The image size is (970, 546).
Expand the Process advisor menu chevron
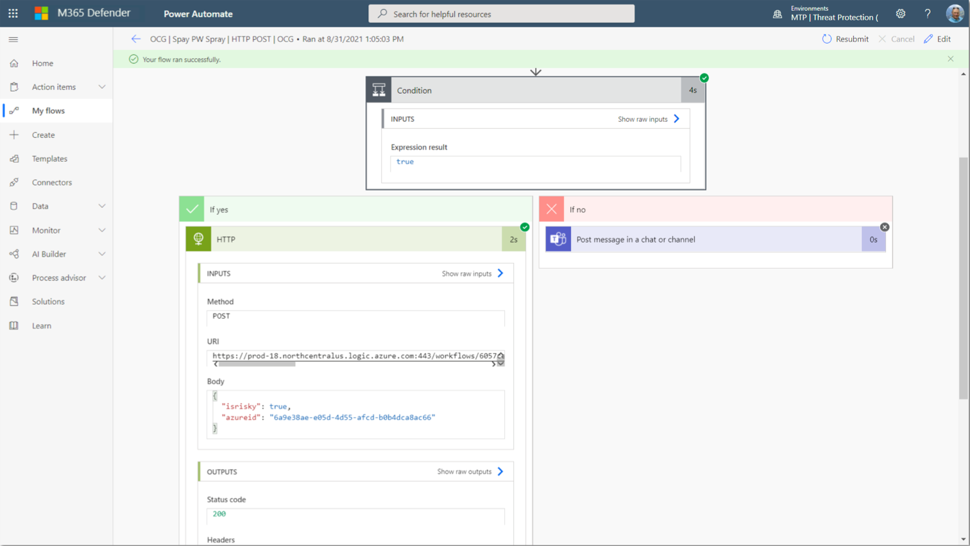point(102,278)
